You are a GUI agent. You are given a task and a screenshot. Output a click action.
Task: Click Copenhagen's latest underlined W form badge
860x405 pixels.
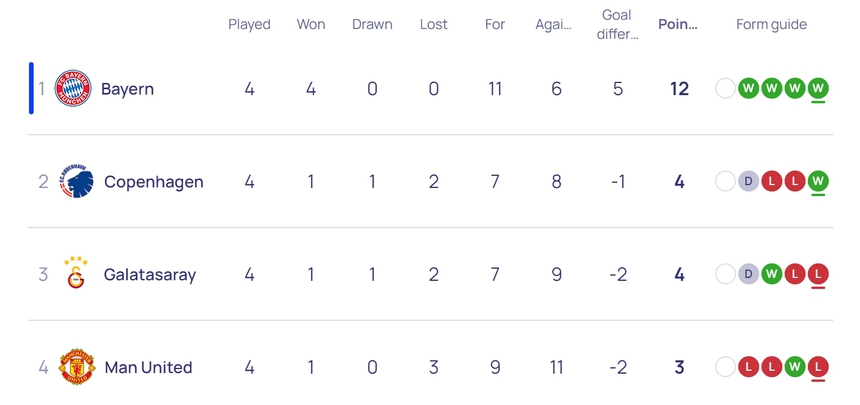point(819,181)
